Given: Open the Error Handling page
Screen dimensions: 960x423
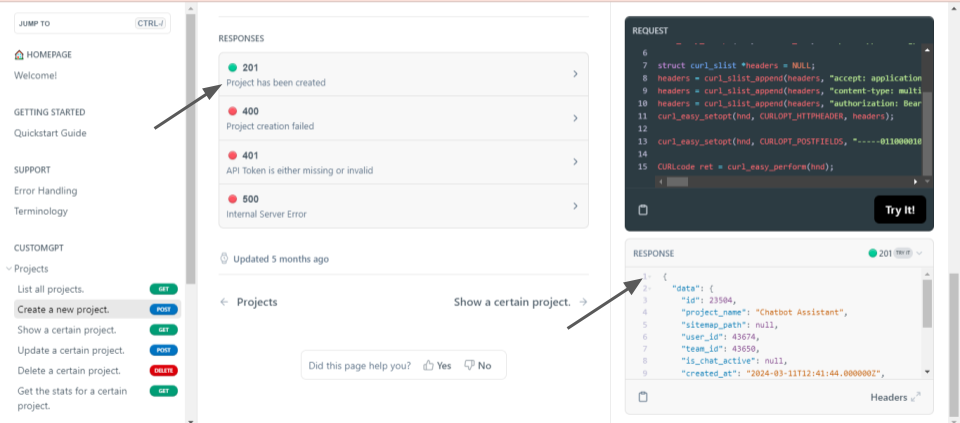Looking at the screenshot, I should pyautogui.click(x=45, y=190).
